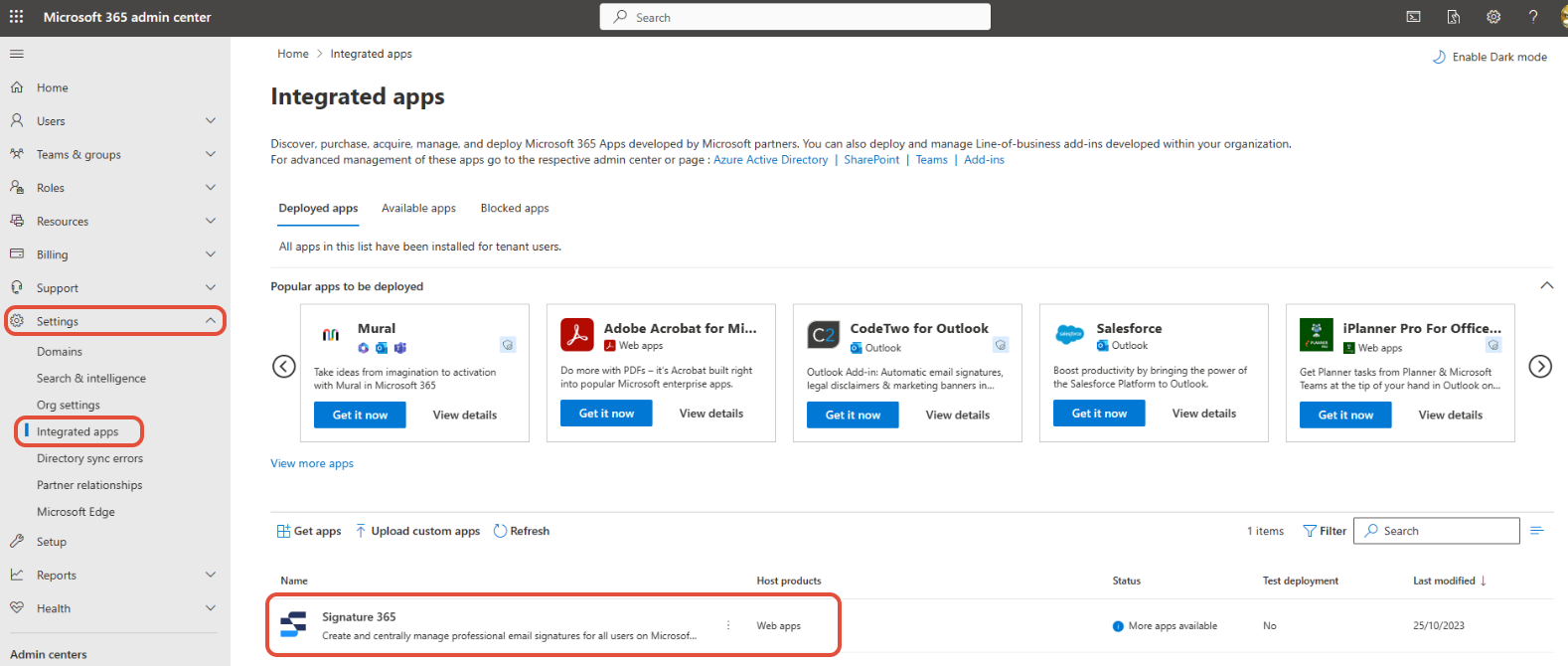Click the Salesforce cloud logo

pos(1070,335)
